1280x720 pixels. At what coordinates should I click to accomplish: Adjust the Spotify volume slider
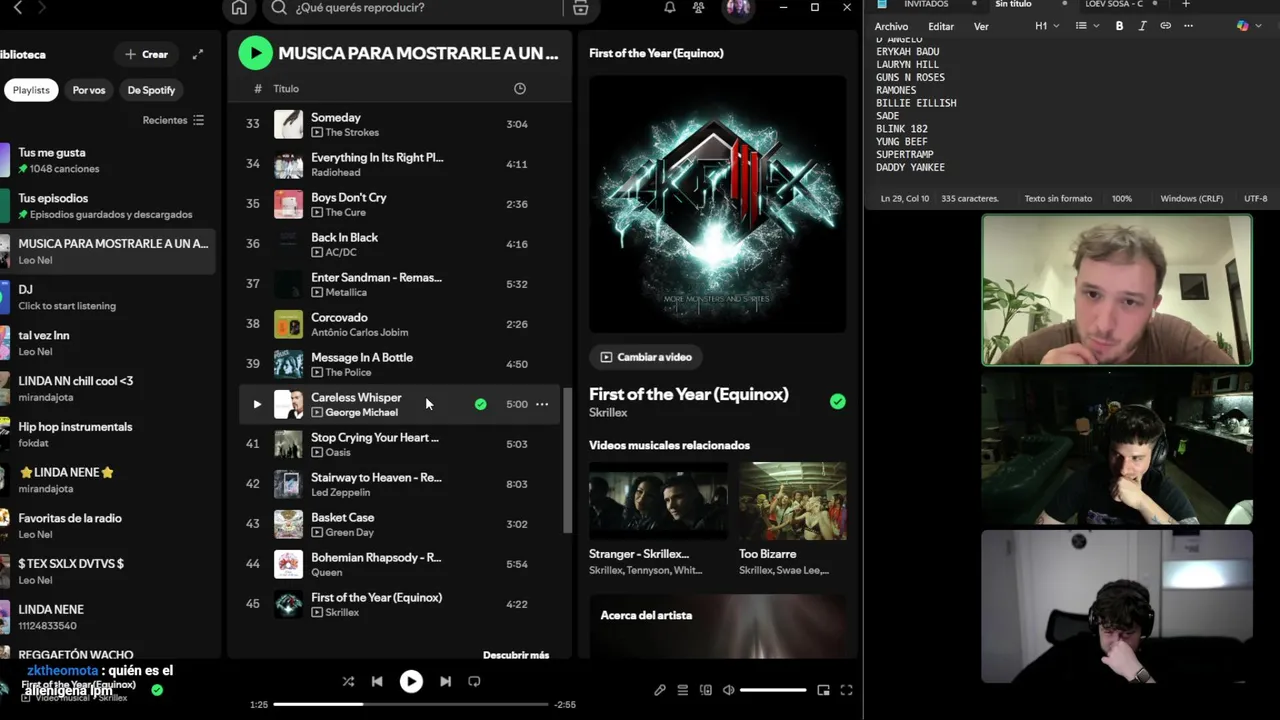pos(773,690)
